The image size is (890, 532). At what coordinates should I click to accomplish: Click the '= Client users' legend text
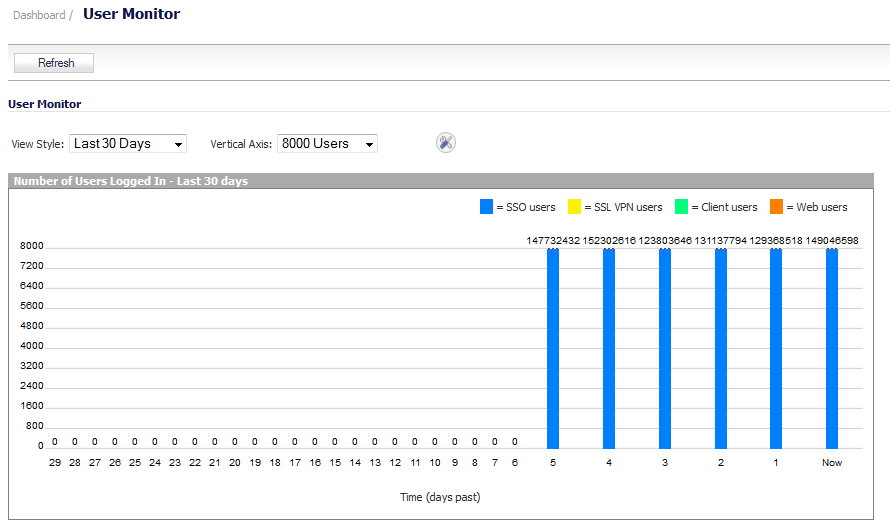click(x=724, y=207)
